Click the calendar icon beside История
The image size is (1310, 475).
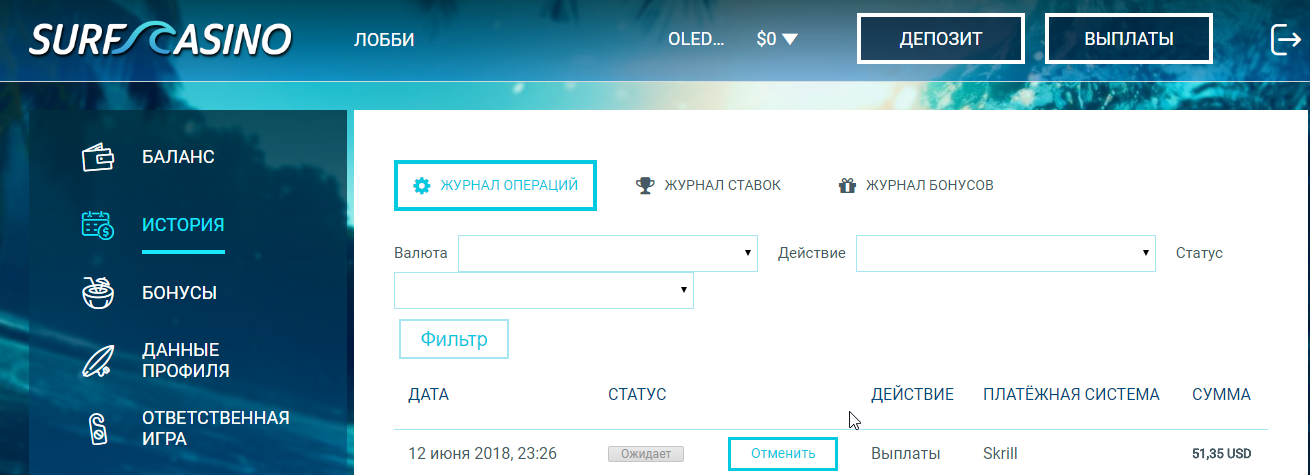point(97,225)
